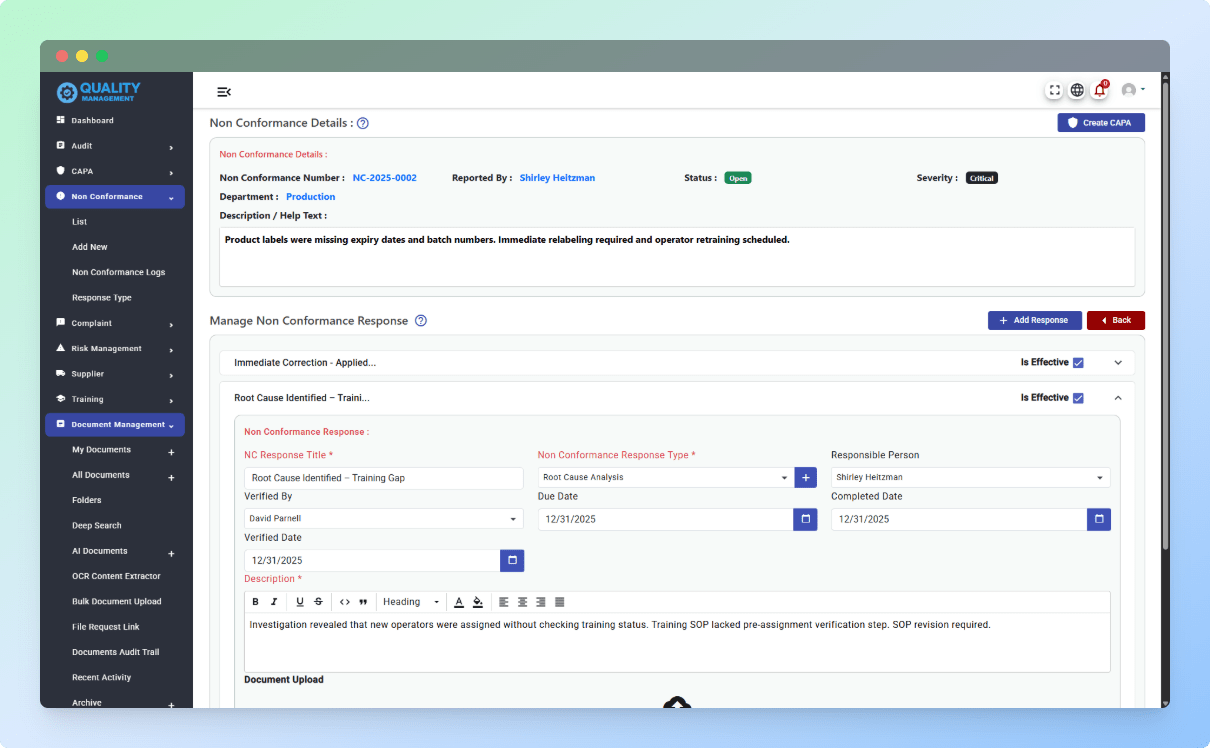The image size is (1210, 748).
Task: Open the notifications bell
Action: [1099, 89]
